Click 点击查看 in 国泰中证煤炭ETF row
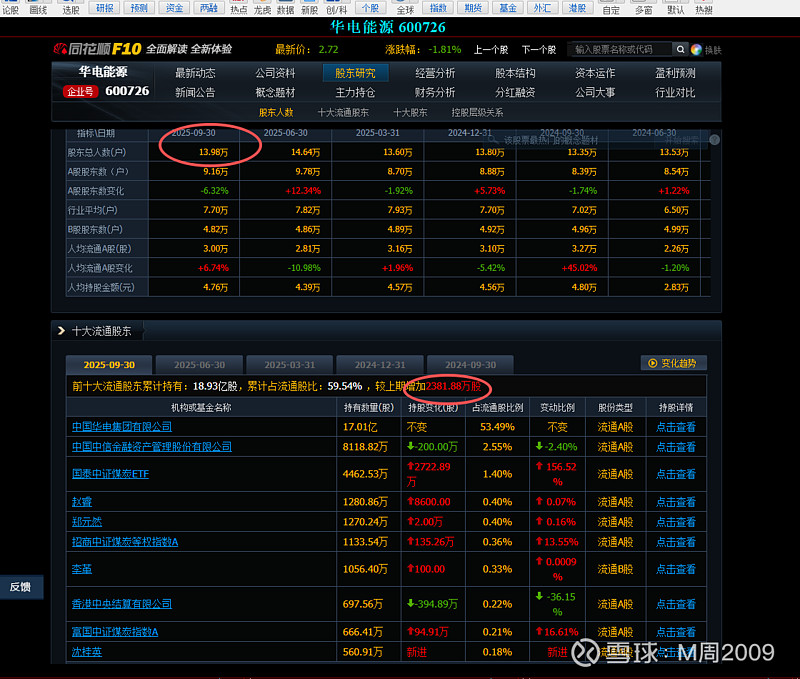 pyautogui.click(x=676, y=474)
